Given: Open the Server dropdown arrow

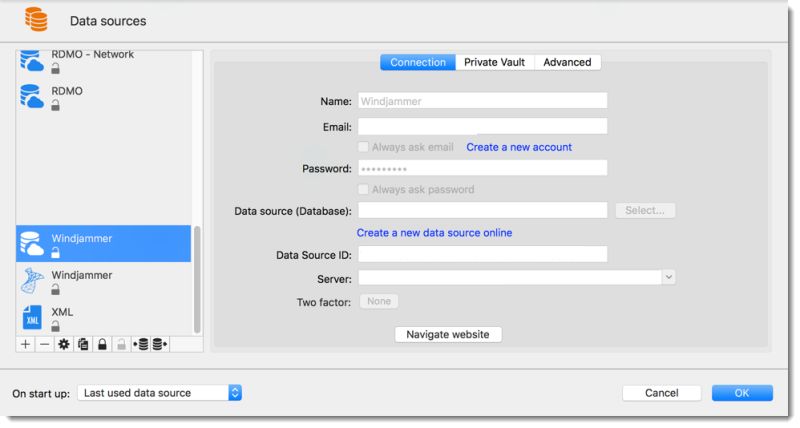Looking at the screenshot, I should pos(668,277).
